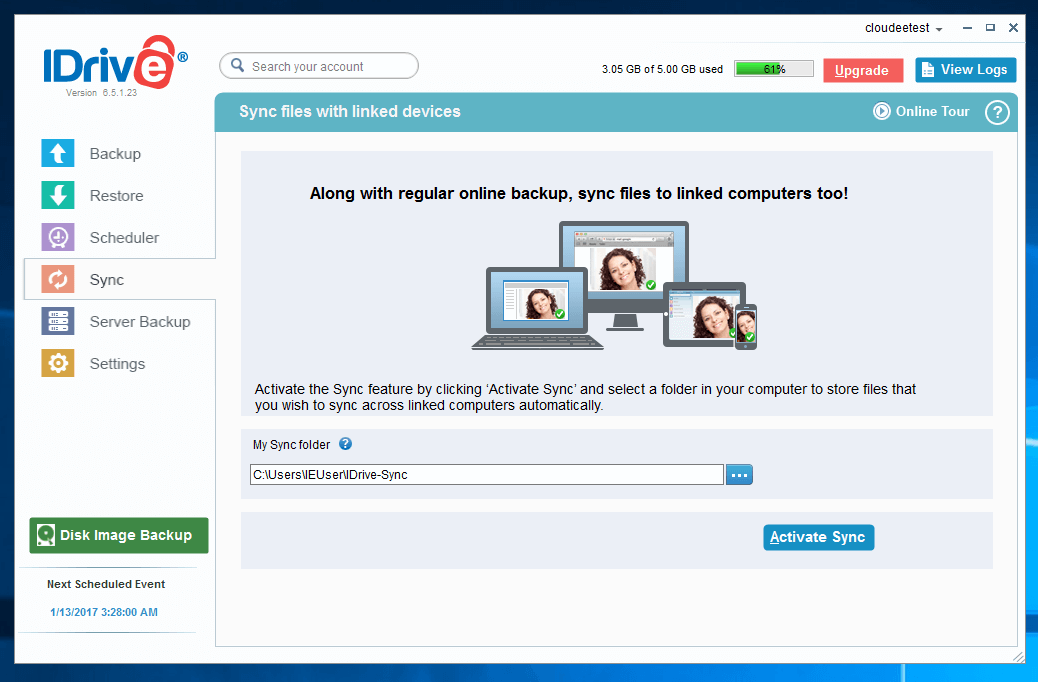Screen dimensions: 1038x682
Task: Click the My Sync folder info icon
Action: (x=345, y=445)
